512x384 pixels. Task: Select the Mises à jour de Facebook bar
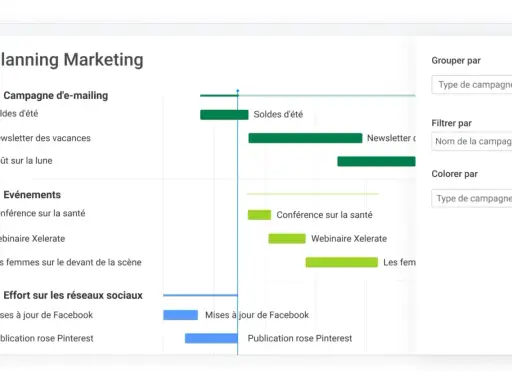pos(180,315)
